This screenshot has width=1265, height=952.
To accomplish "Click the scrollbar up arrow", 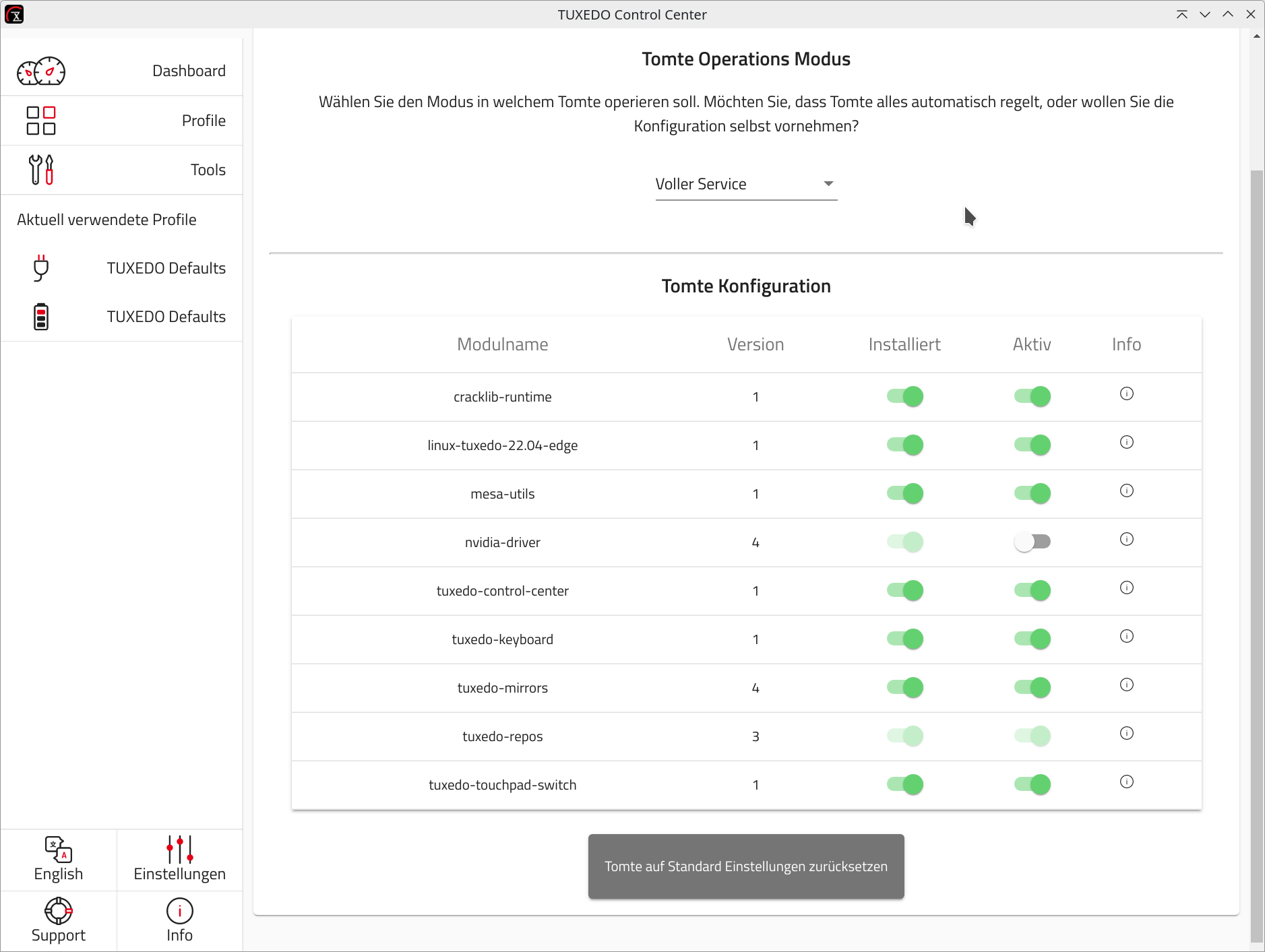I will pos(1257,36).
